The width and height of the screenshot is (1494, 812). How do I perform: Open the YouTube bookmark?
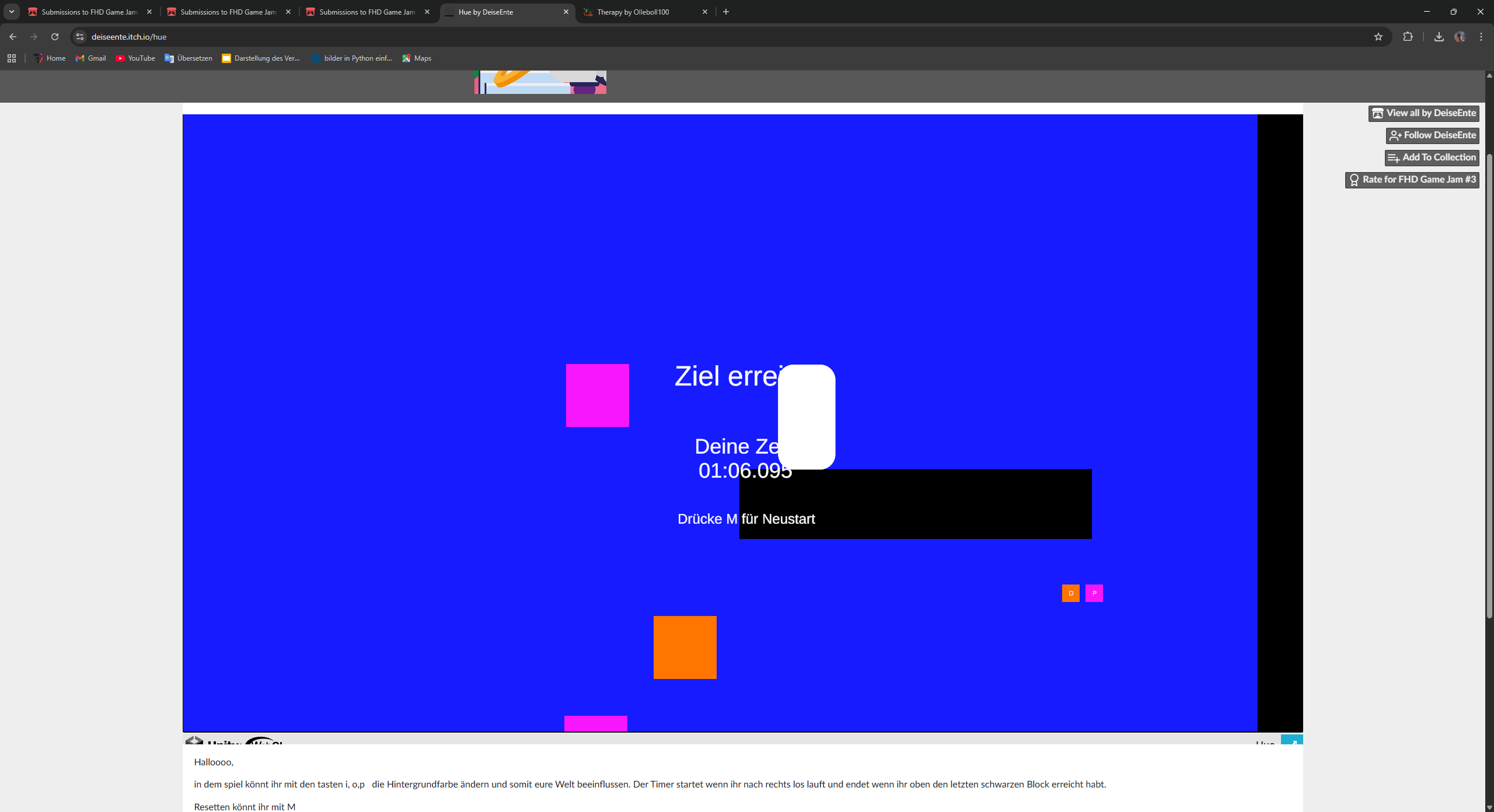pos(135,58)
